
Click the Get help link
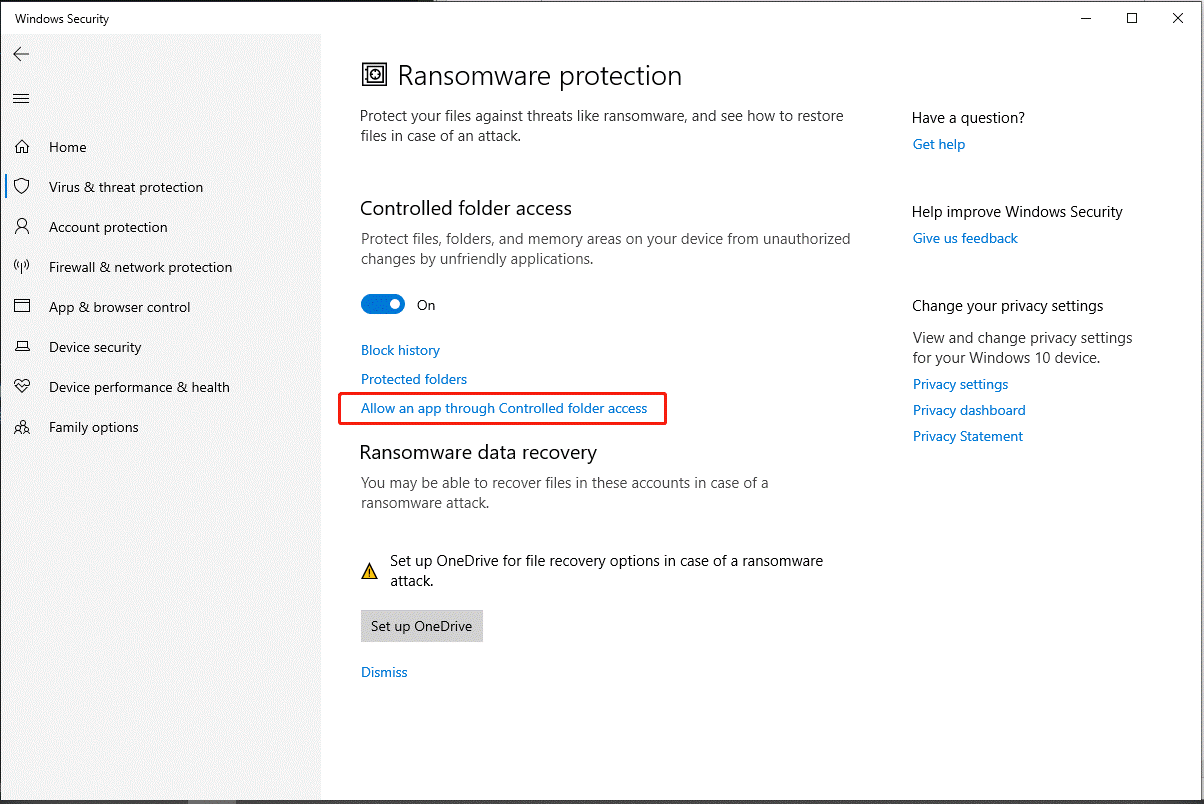coord(939,144)
